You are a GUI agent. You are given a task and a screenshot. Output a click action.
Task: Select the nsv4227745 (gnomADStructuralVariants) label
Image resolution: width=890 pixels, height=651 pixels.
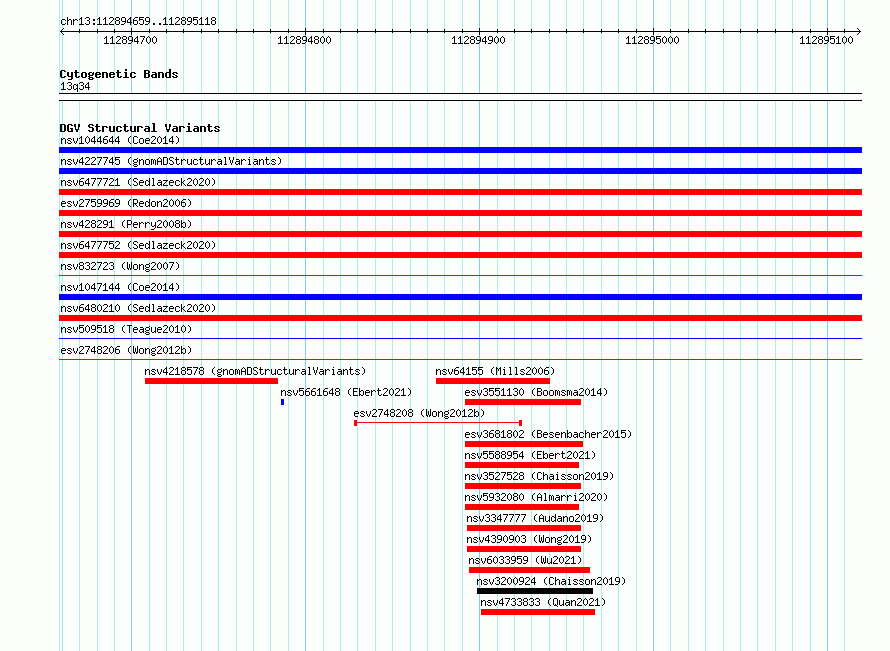coord(171,161)
